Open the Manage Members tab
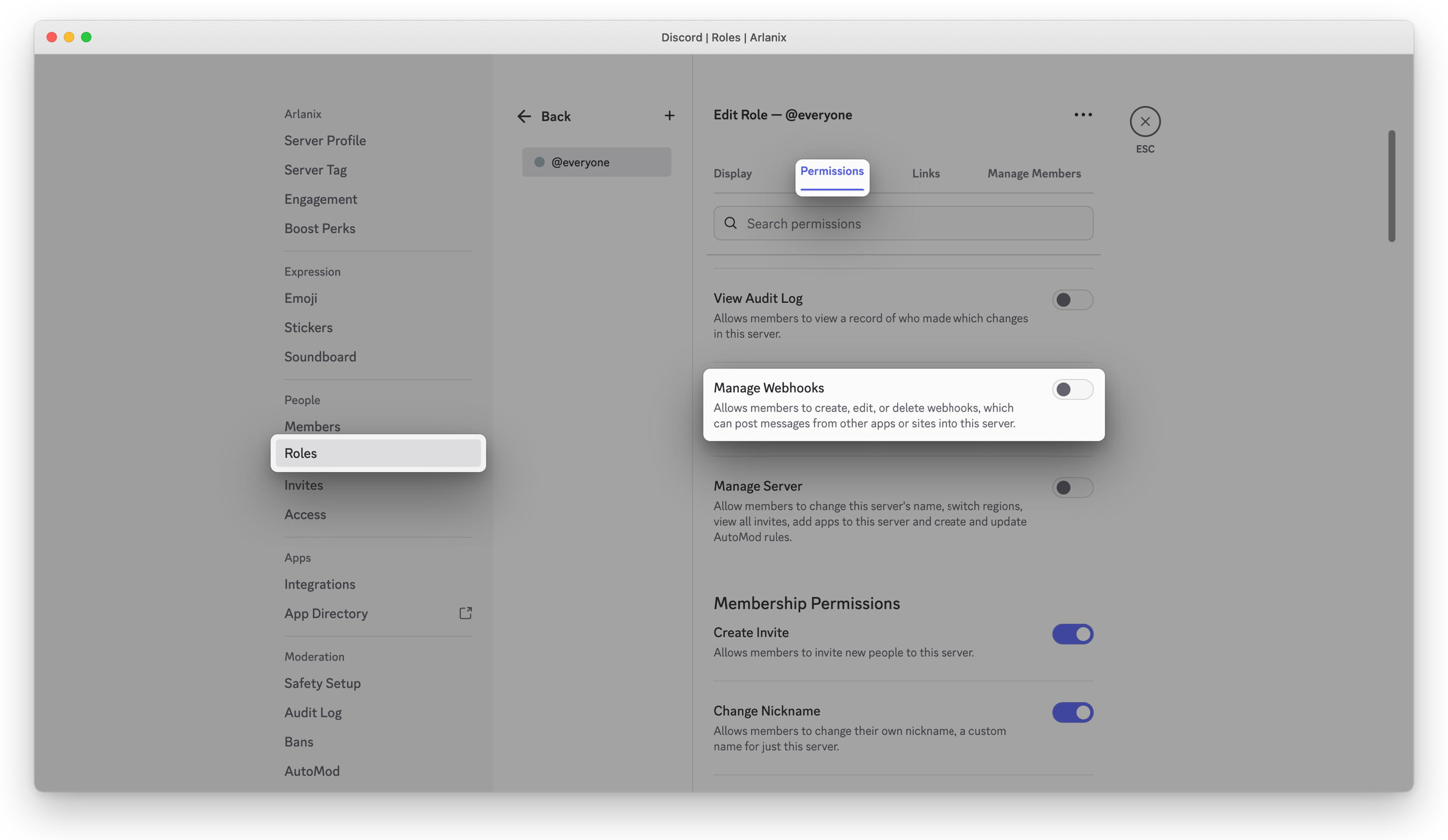The width and height of the screenshot is (1448, 840). tap(1034, 174)
